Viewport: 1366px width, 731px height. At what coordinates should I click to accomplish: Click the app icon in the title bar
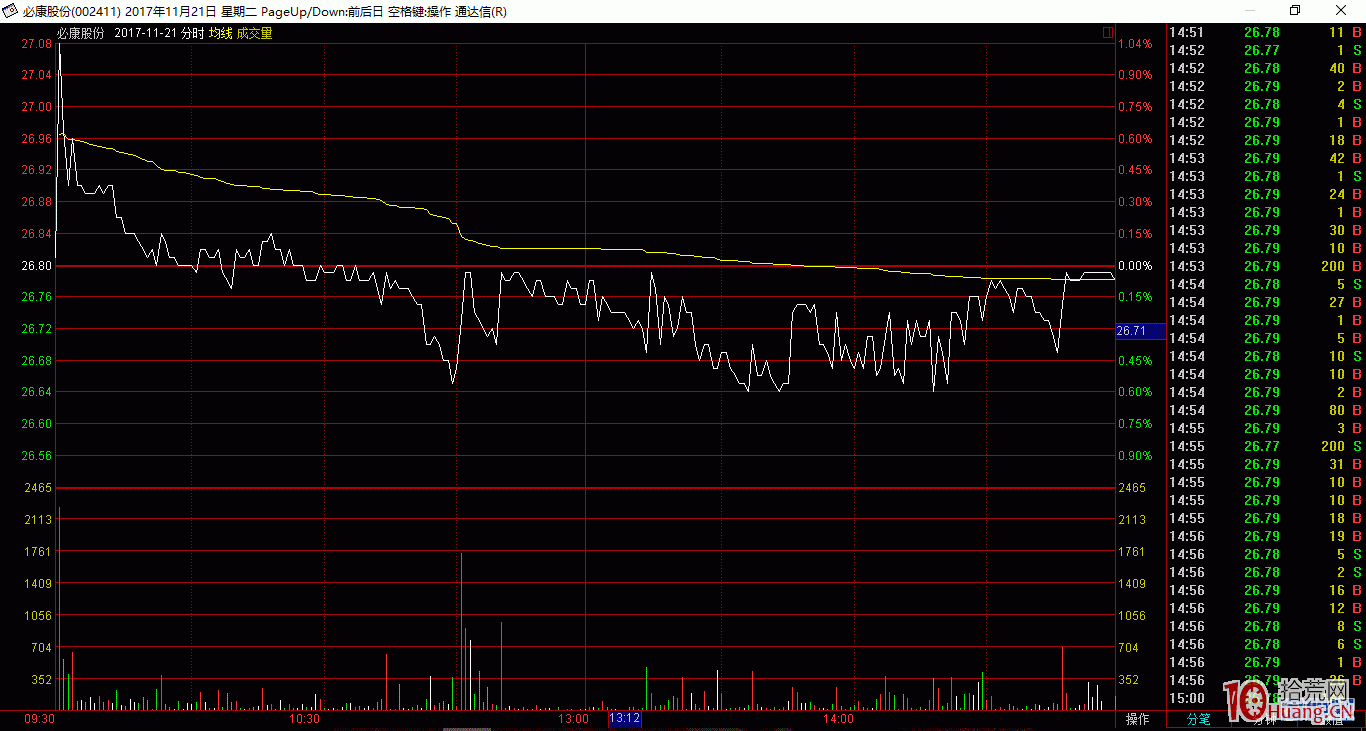point(11,11)
